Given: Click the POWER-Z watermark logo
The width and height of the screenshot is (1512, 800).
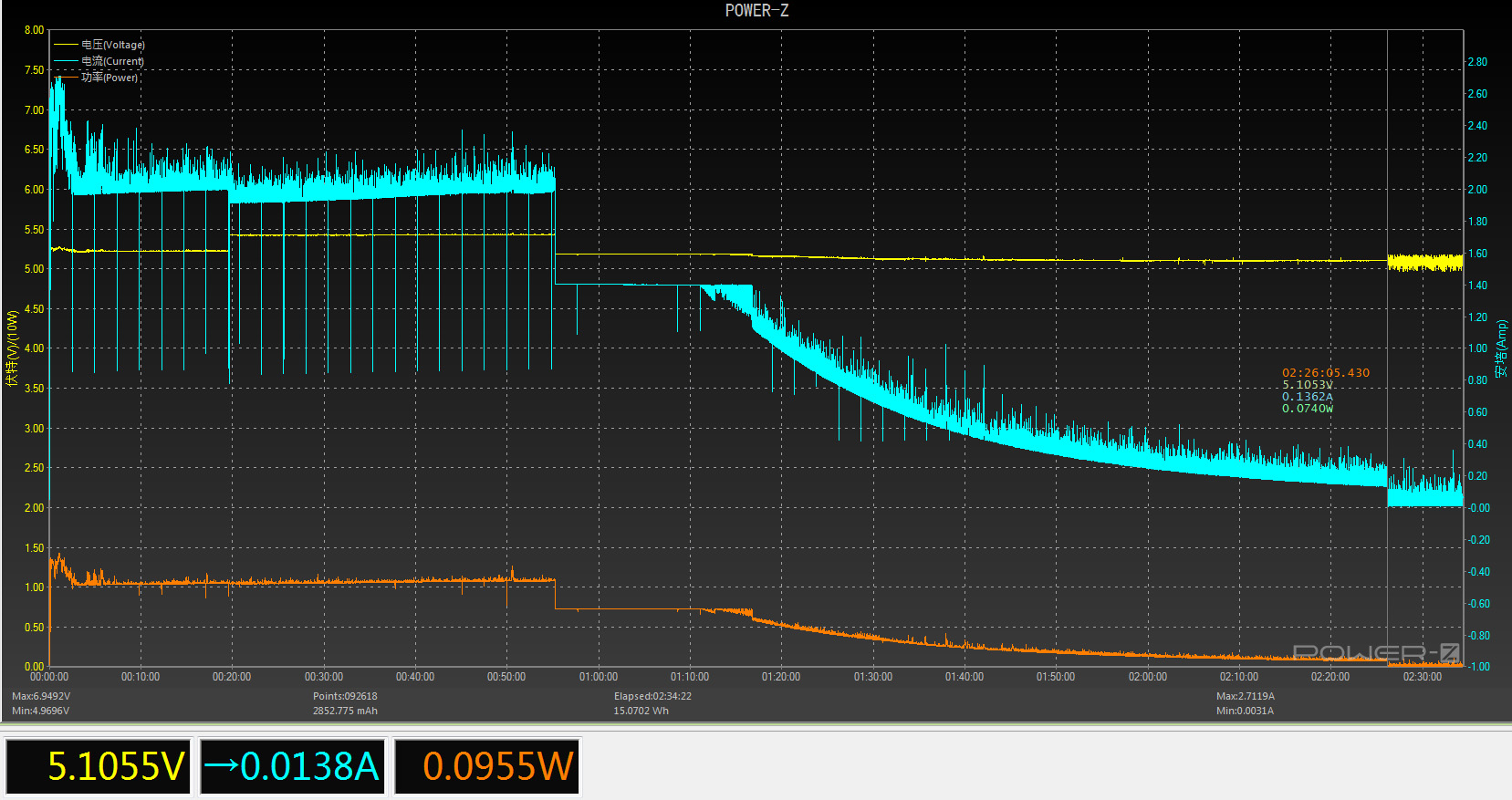Looking at the screenshot, I should coord(1376,652).
